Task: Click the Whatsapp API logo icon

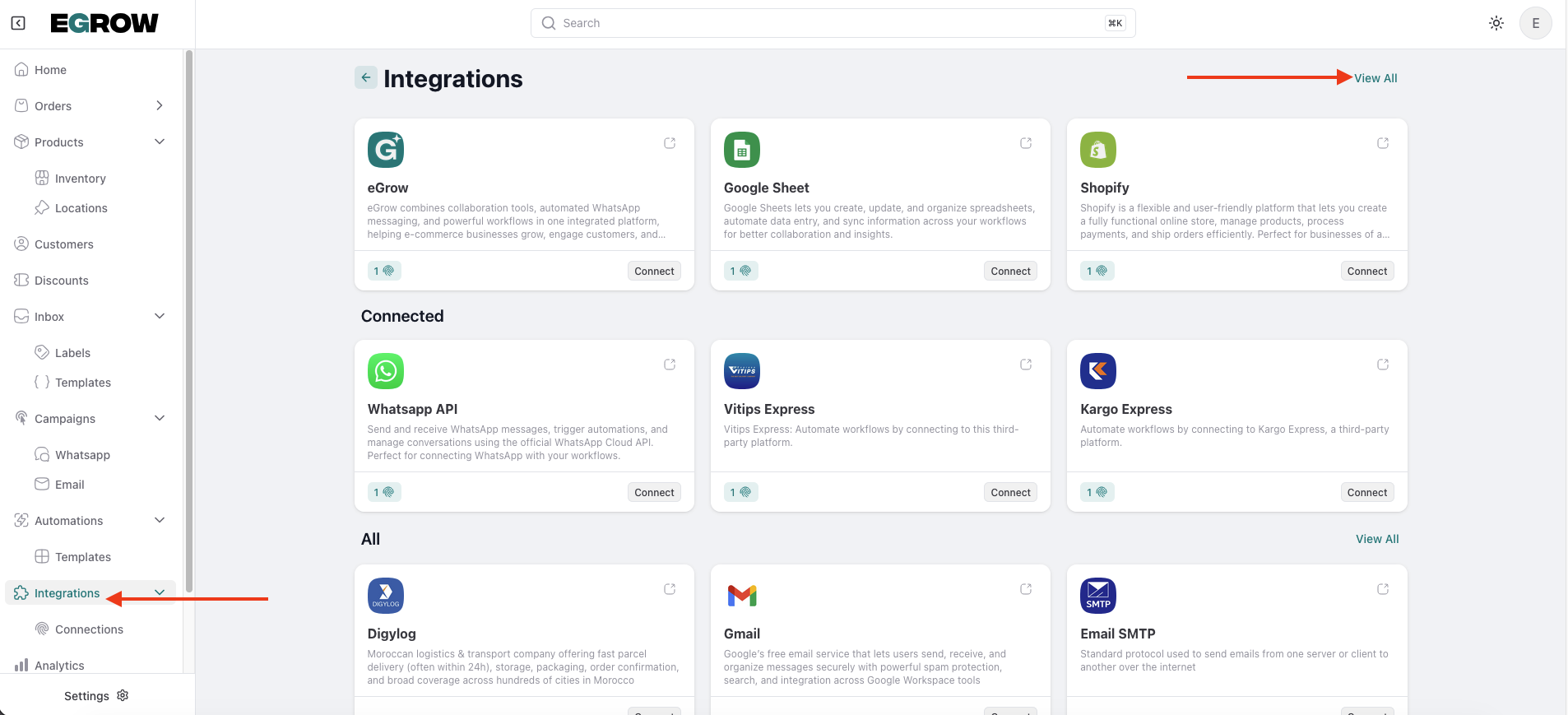Action: tap(385, 371)
